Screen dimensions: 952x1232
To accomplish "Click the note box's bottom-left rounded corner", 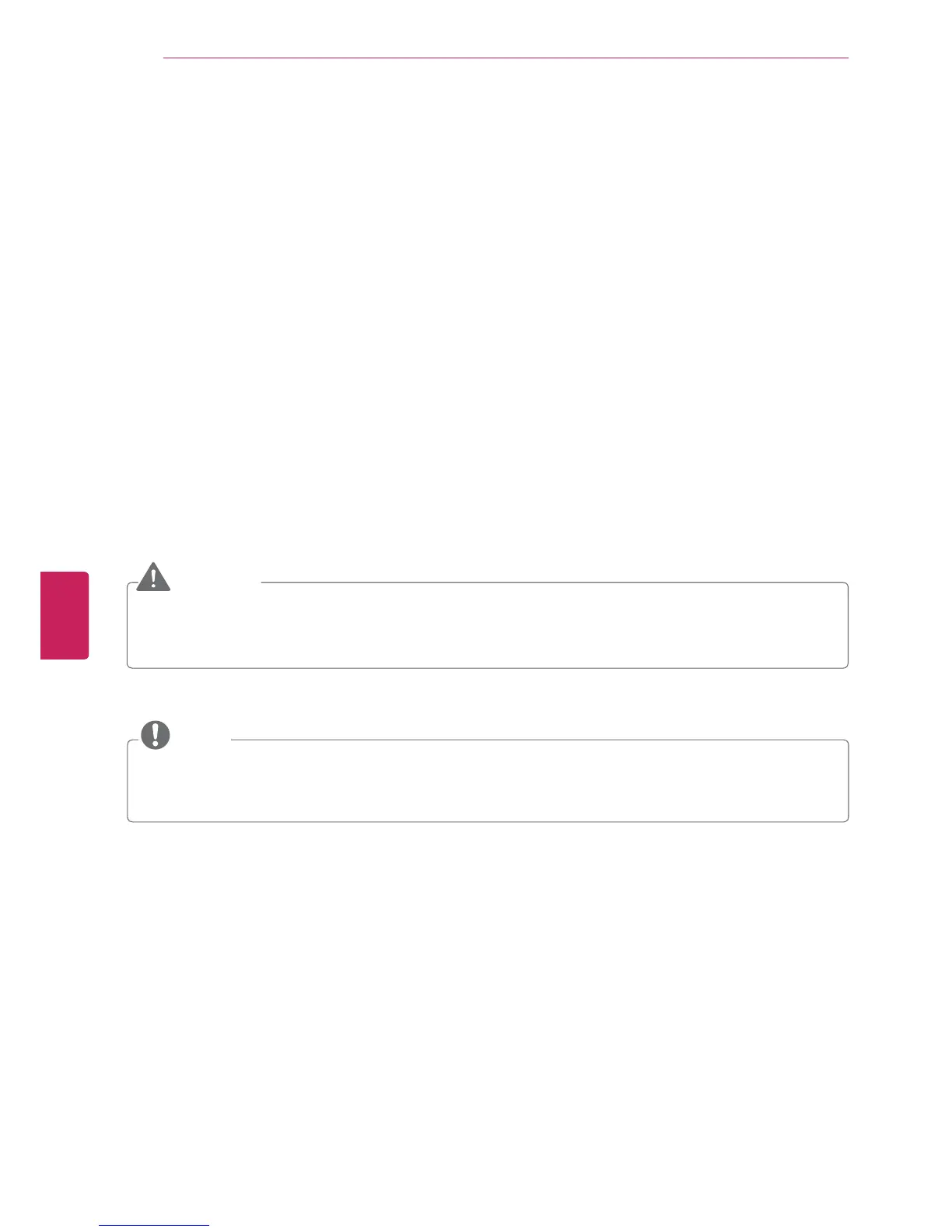I will pos(129,820).
